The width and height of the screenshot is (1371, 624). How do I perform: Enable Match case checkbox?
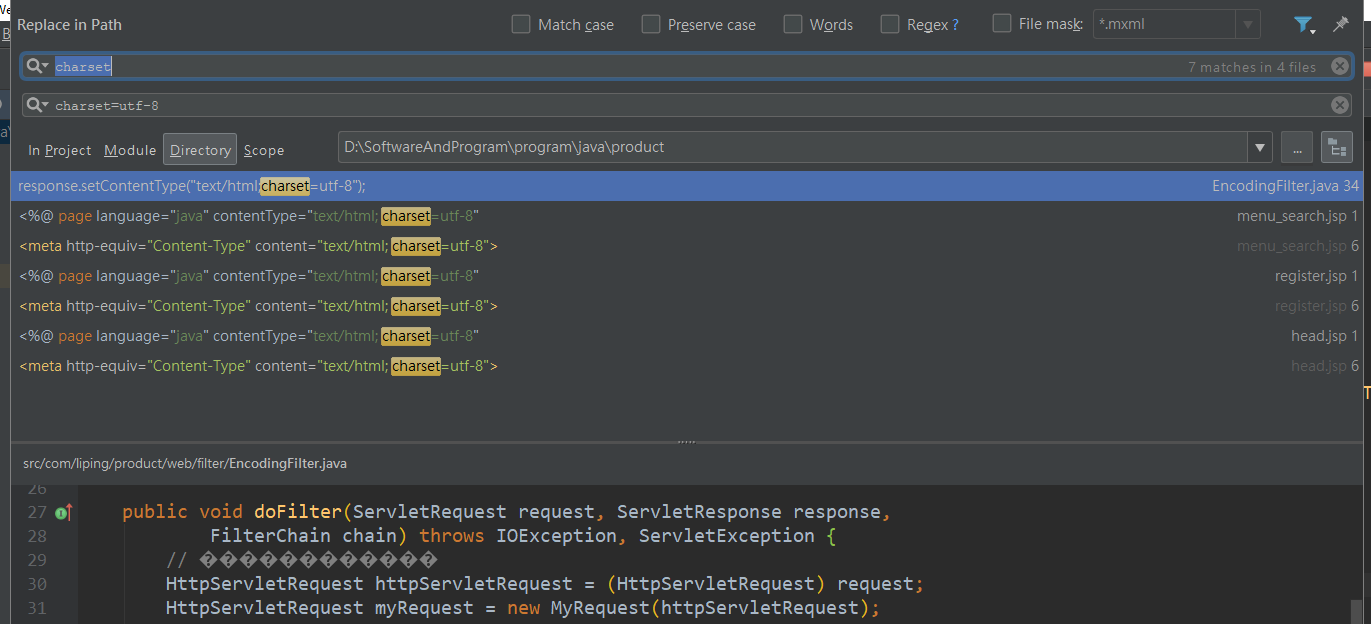click(x=521, y=24)
